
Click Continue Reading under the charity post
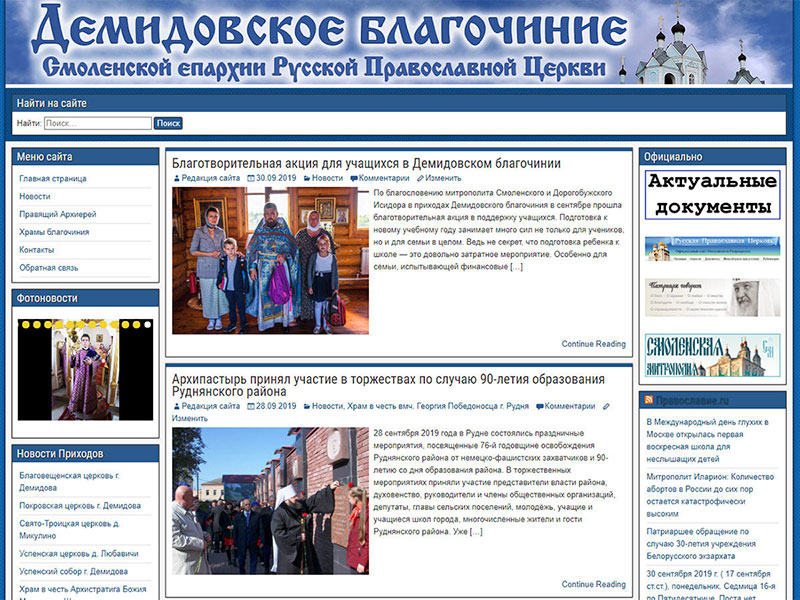[x=594, y=344]
